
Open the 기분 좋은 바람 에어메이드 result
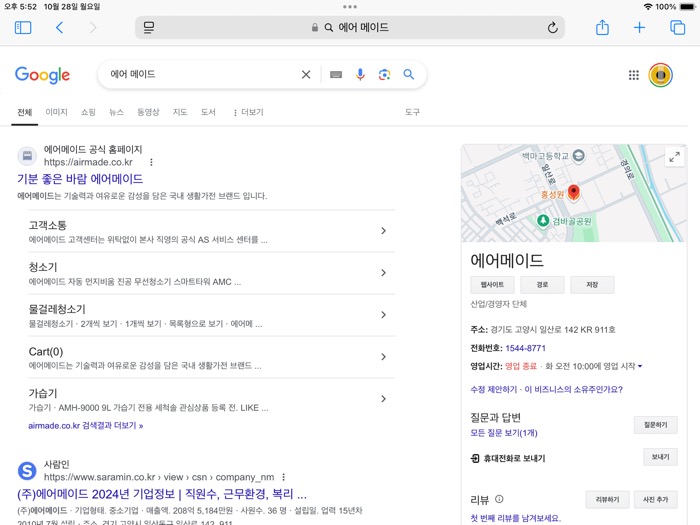(80, 179)
